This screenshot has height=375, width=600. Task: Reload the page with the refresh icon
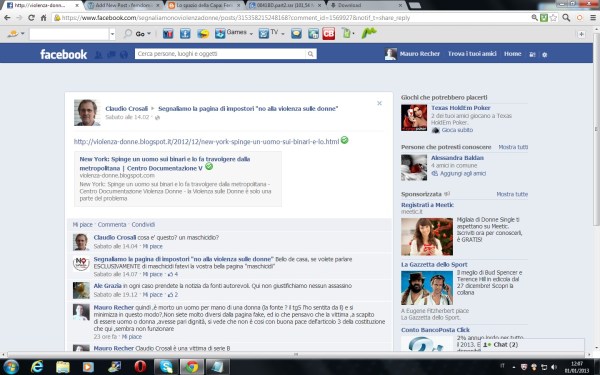pos(31,18)
